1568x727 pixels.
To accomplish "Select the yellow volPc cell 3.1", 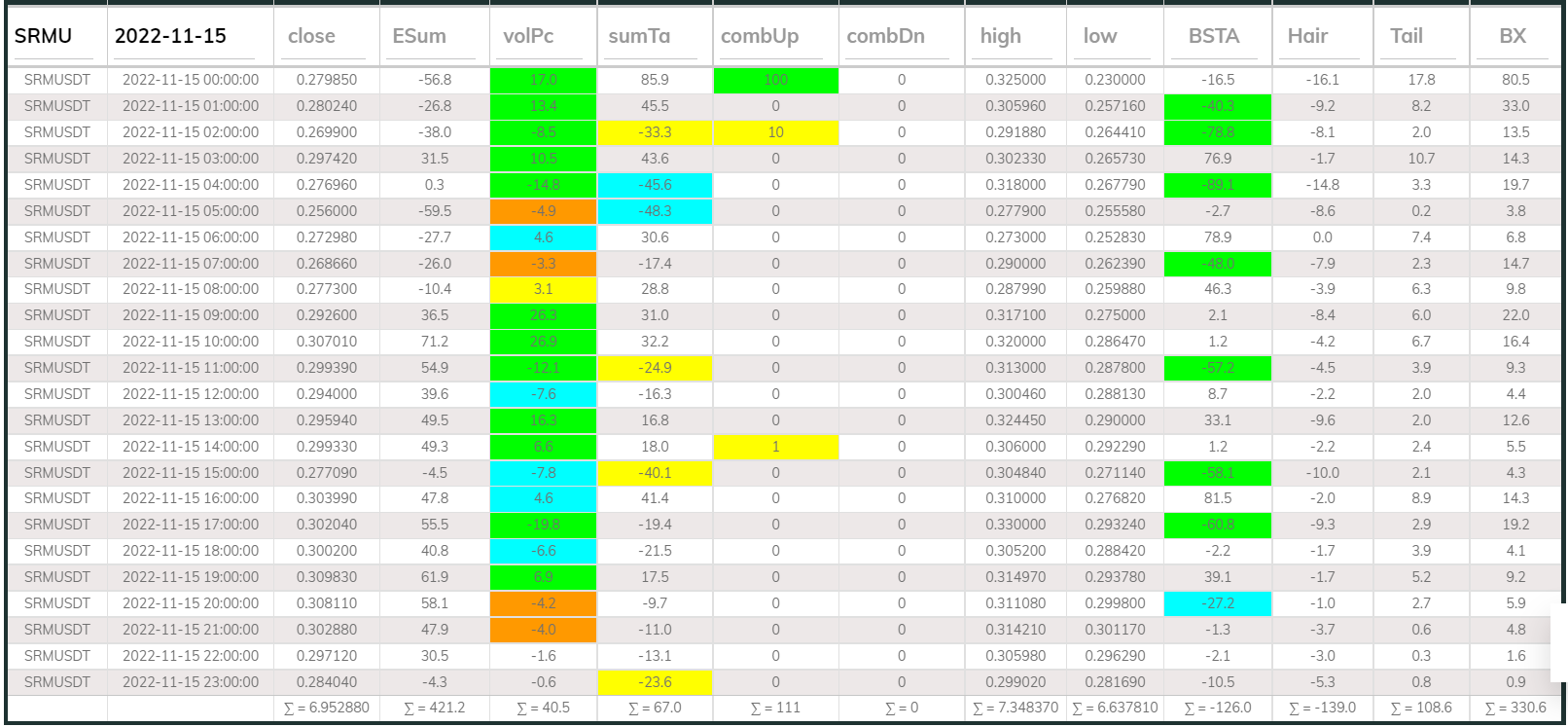I will click(543, 289).
